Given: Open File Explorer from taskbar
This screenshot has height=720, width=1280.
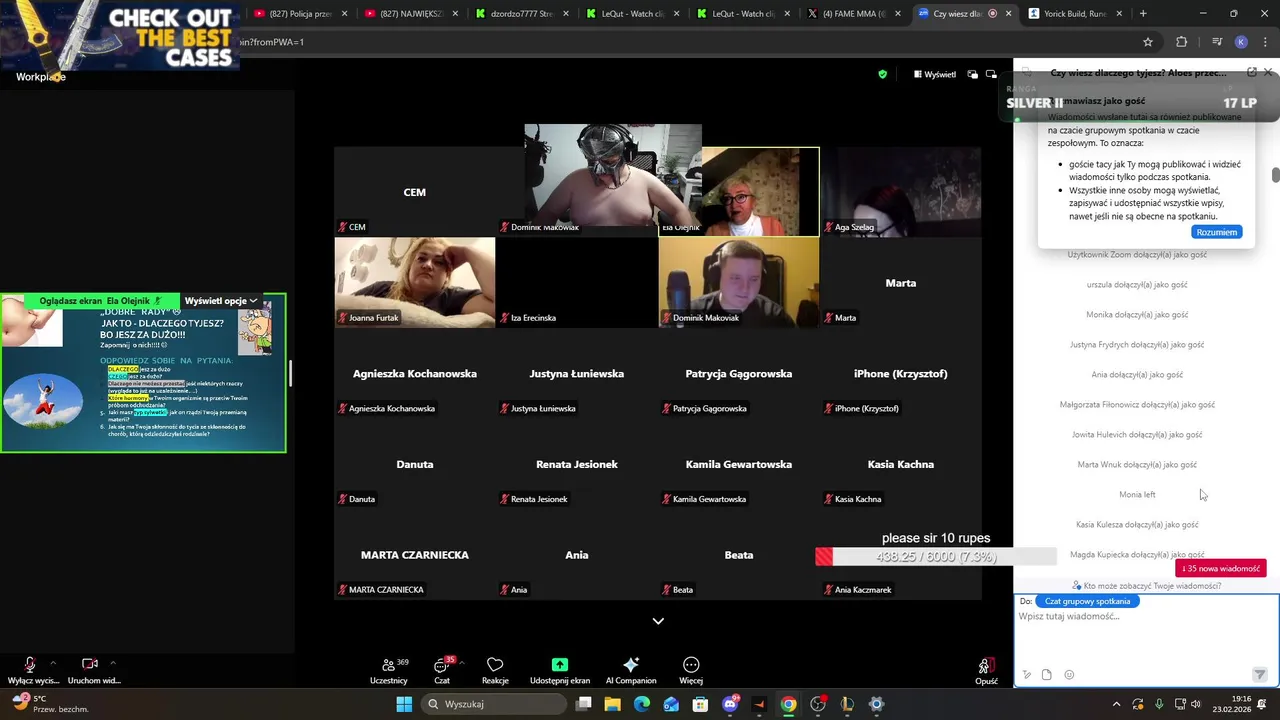Looking at the screenshot, I should (x=612, y=704).
